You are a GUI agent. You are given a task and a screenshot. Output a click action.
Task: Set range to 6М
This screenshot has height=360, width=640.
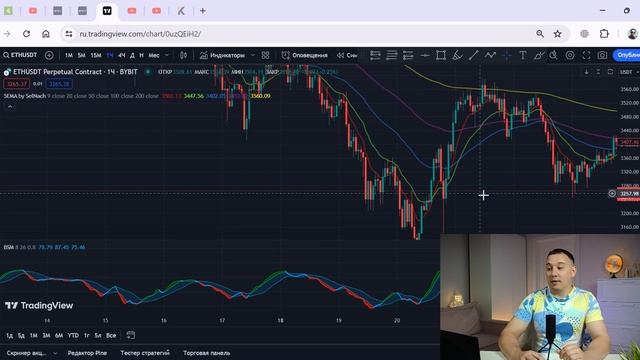(59, 336)
